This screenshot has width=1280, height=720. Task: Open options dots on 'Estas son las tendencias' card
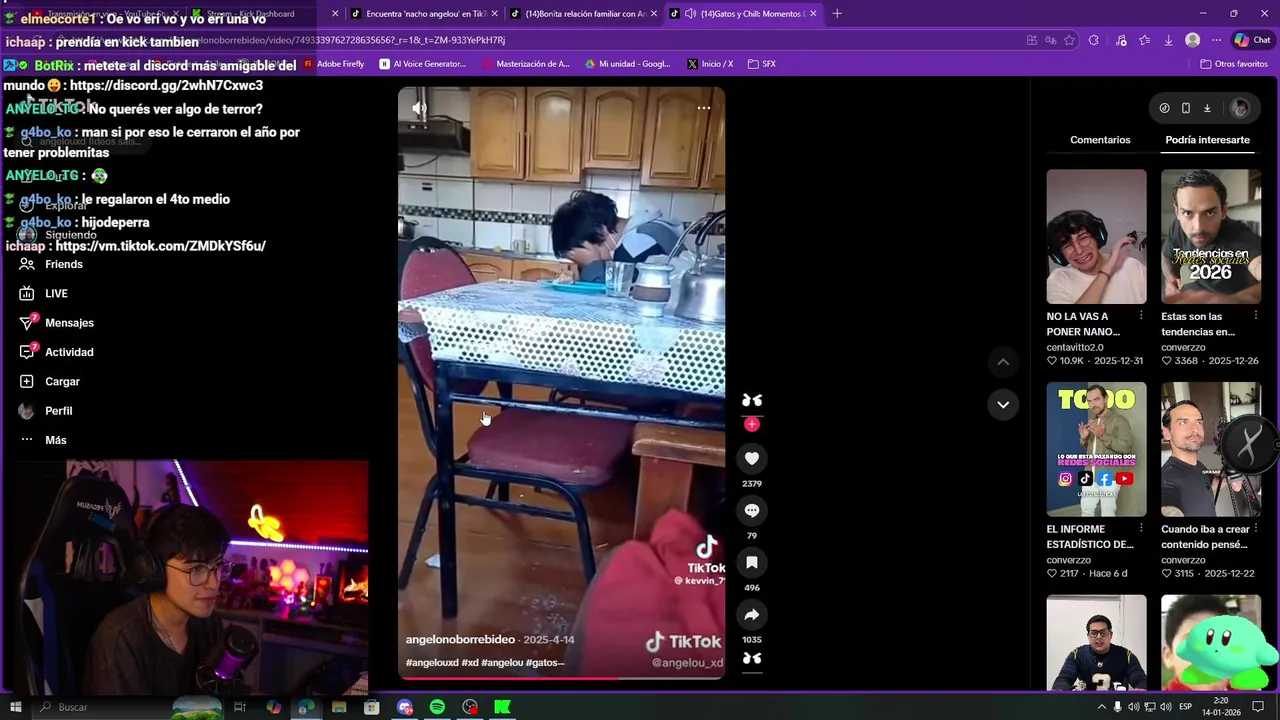[x=1255, y=316]
